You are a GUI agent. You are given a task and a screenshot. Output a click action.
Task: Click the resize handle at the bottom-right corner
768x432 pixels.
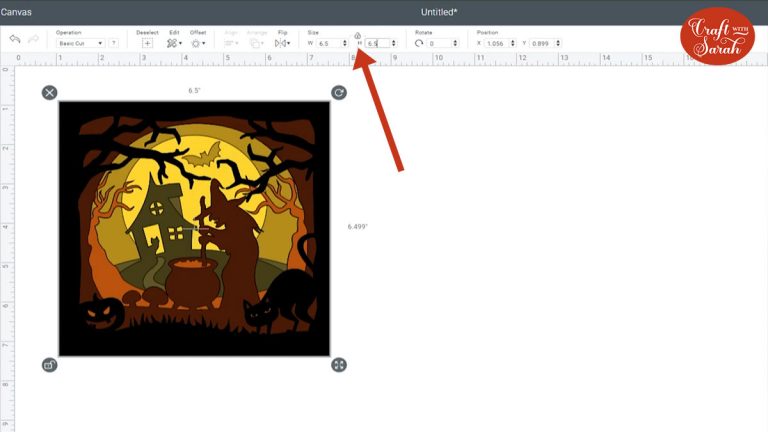(339, 365)
